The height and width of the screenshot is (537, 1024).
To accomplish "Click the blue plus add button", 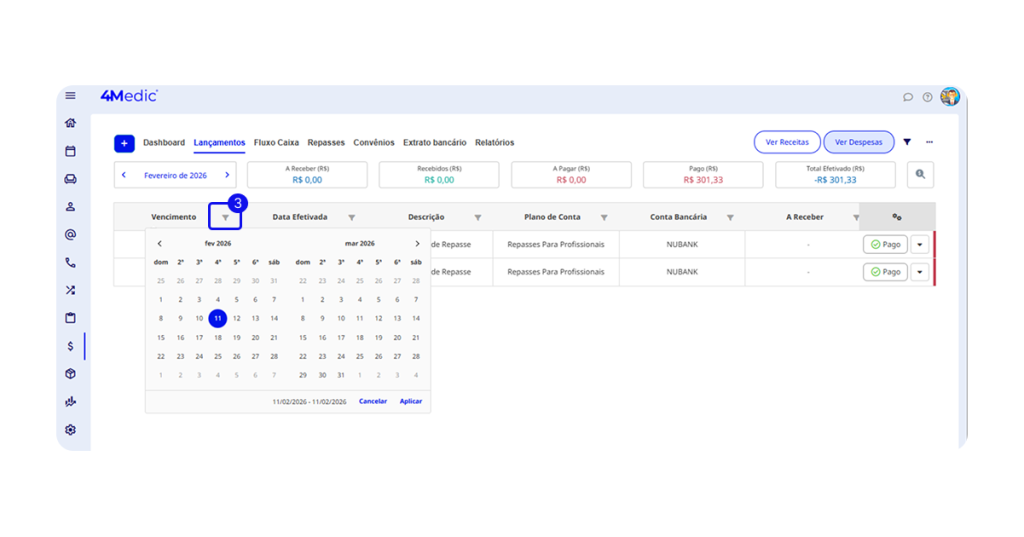I will 124,143.
